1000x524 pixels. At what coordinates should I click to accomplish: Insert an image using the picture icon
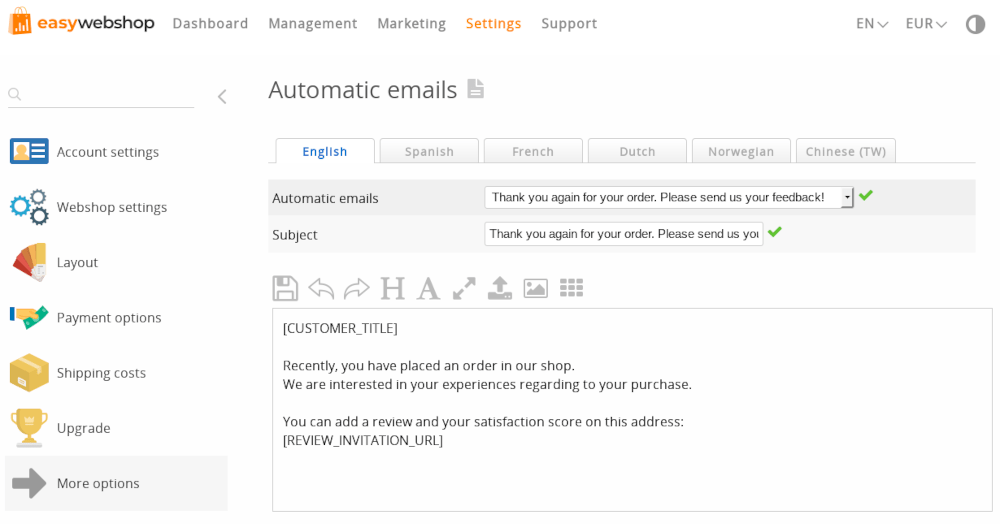click(x=536, y=288)
